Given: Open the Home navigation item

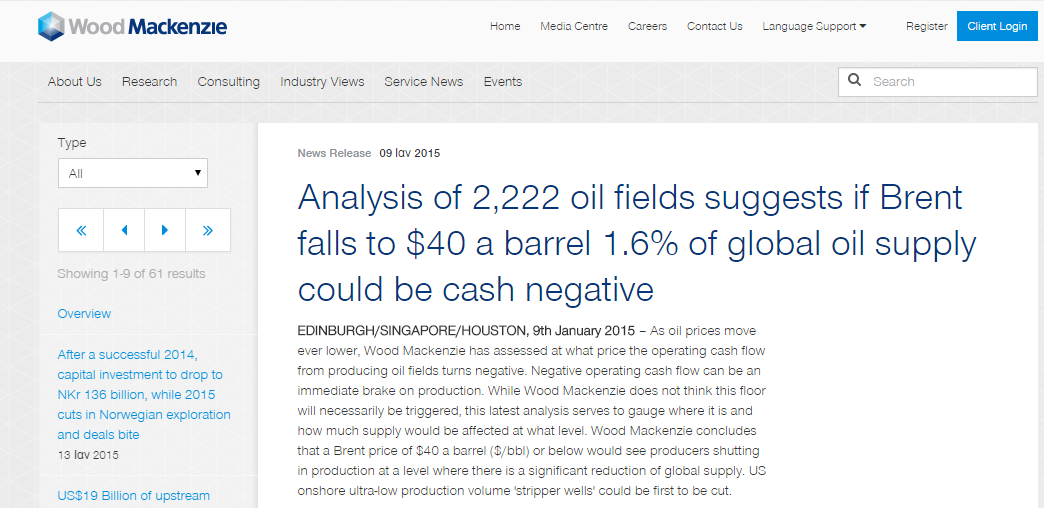Looking at the screenshot, I should [505, 27].
